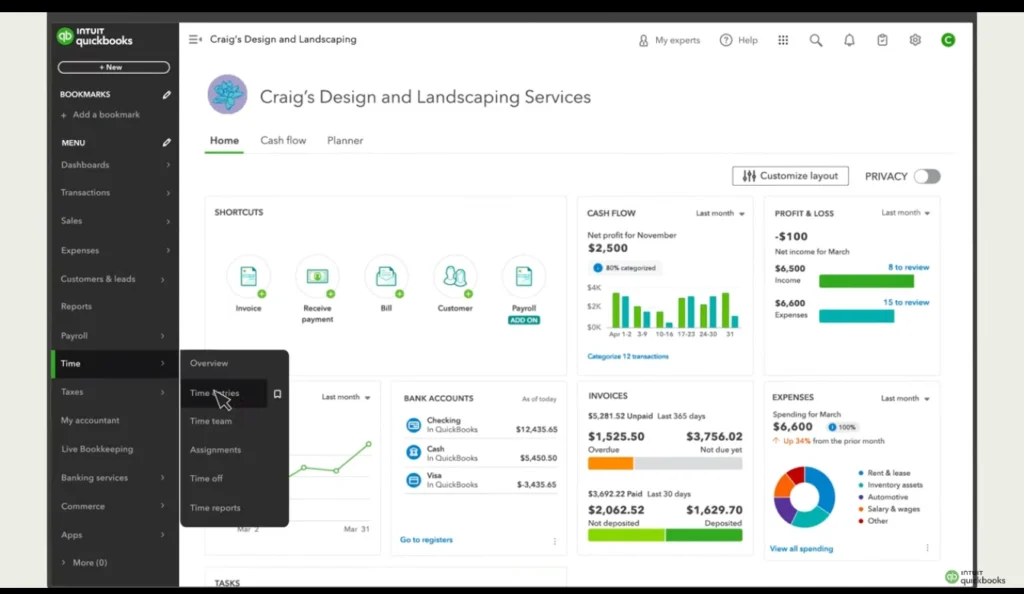Open the settings gear icon
1024x594 pixels.
[x=915, y=40]
